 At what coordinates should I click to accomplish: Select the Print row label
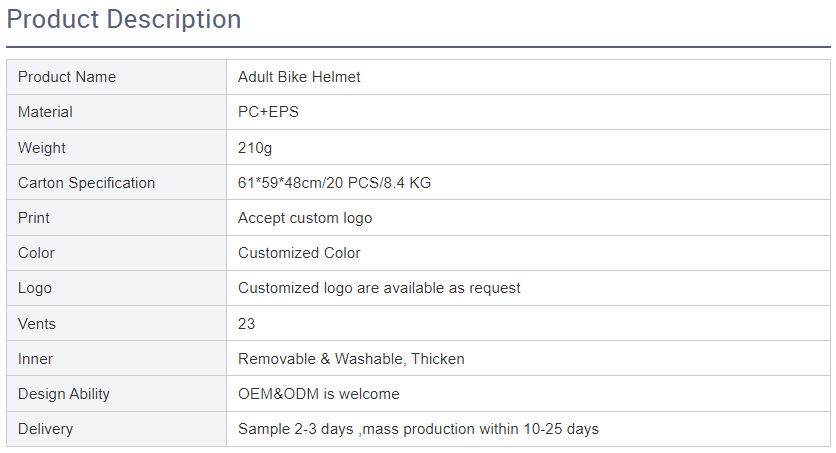coord(34,218)
